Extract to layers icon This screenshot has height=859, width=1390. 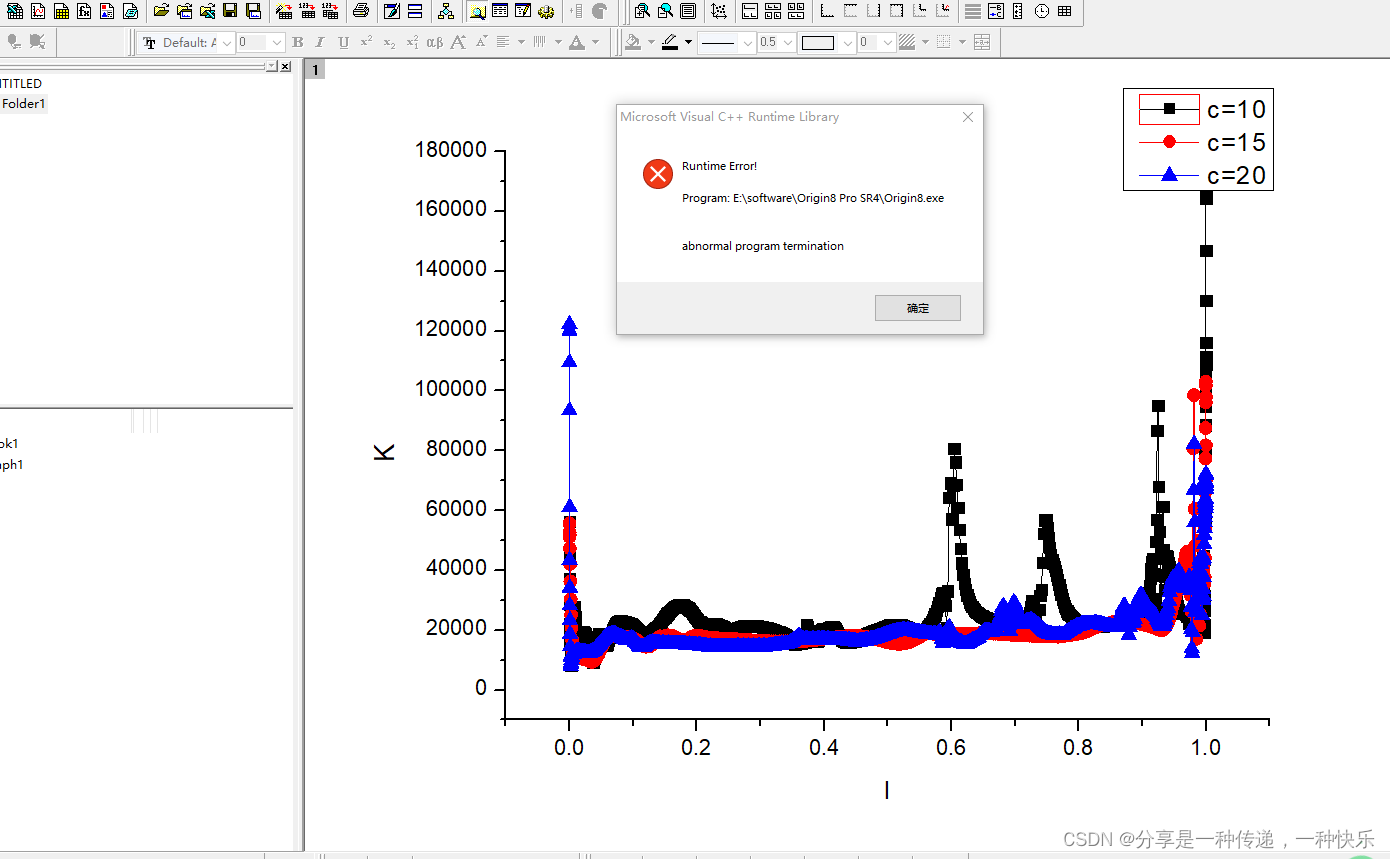point(750,11)
